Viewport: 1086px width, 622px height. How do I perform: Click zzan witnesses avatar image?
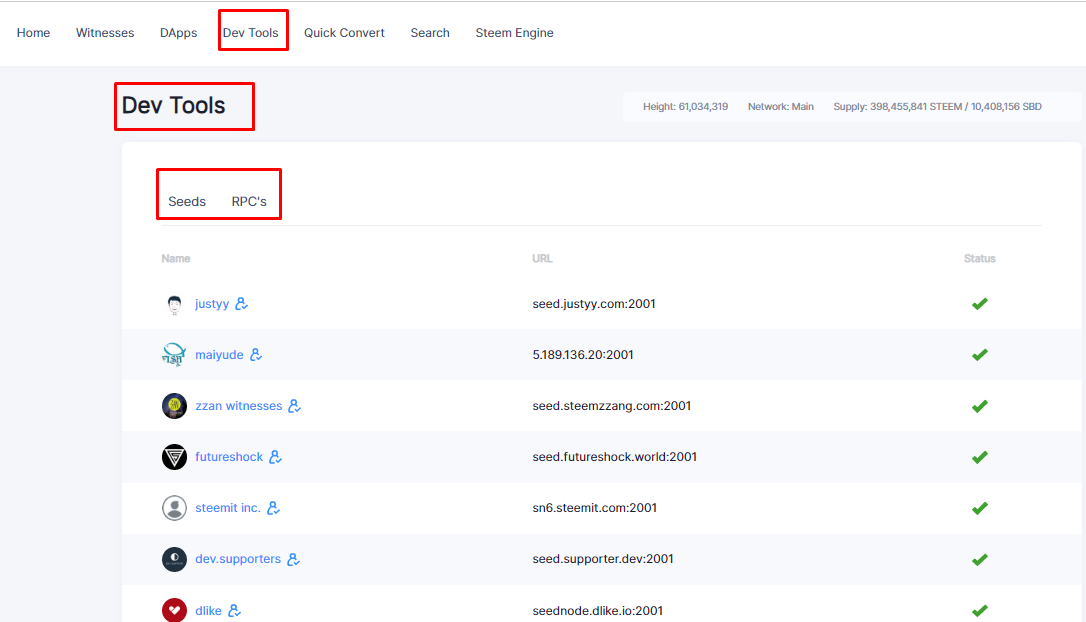pyautogui.click(x=174, y=406)
